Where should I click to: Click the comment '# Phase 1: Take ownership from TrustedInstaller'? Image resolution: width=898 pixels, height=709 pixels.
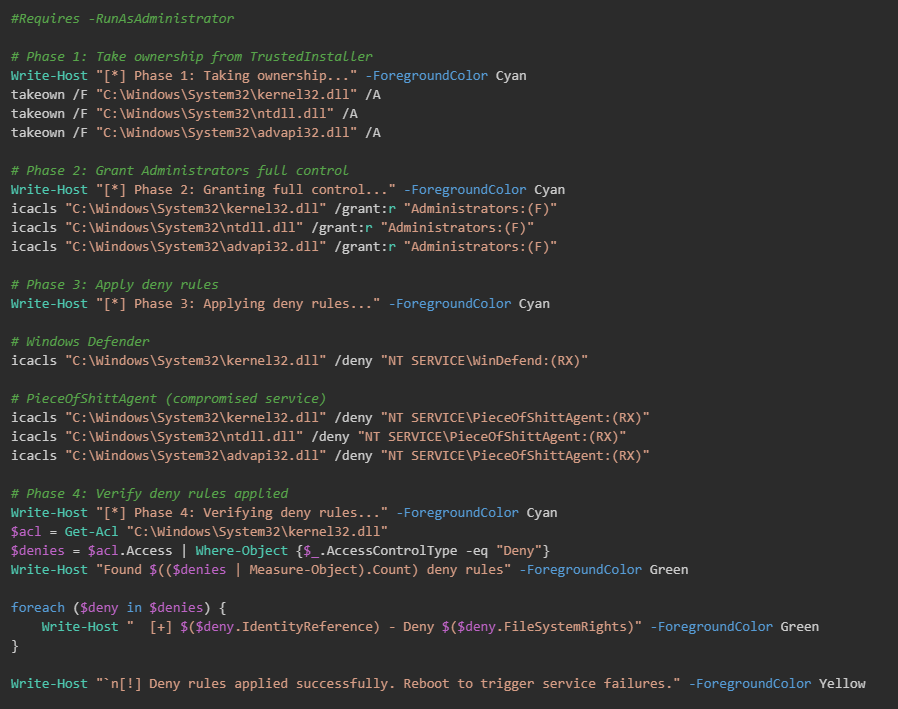191,57
